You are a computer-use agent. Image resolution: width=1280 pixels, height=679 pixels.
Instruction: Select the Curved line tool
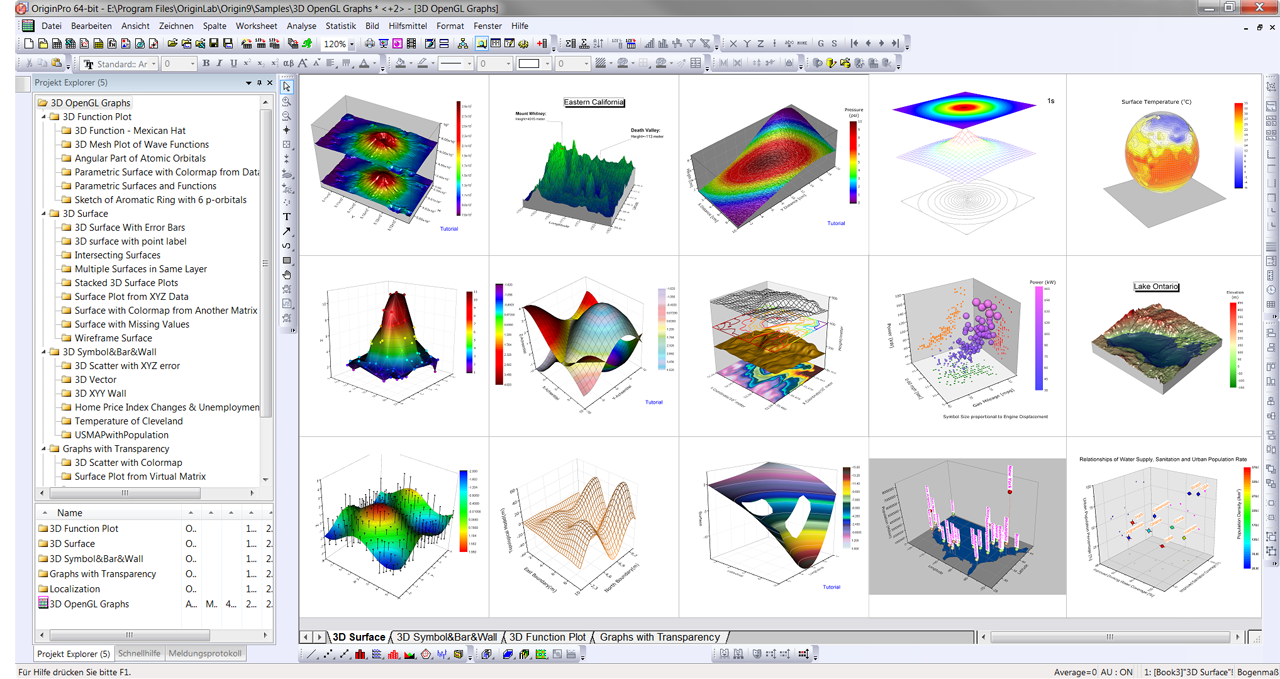(287, 245)
